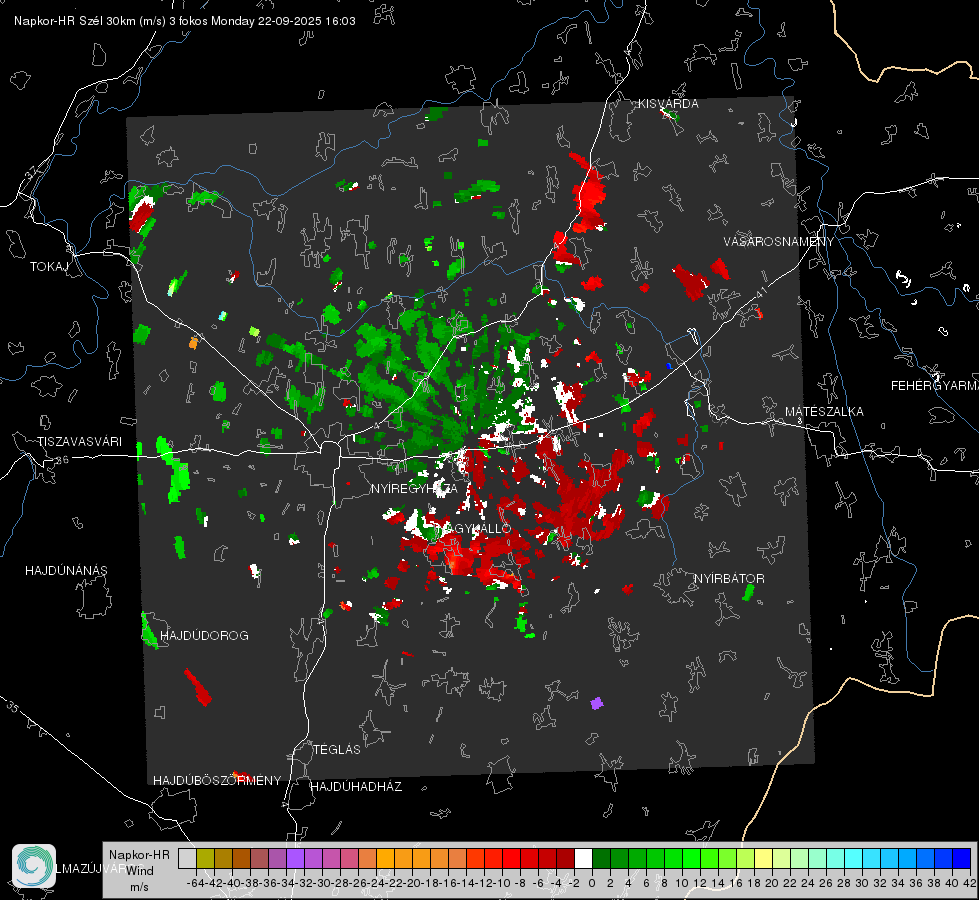This screenshot has height=900, width=979.
Task: Select the dark blue last legend swatch
Action: (x=962, y=858)
